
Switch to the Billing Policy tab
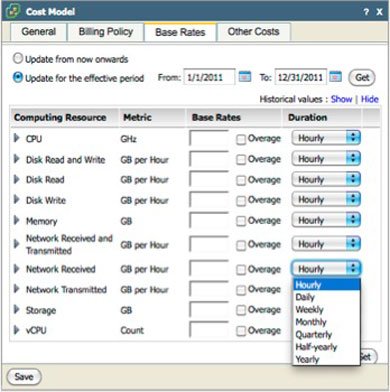pyautogui.click(x=106, y=32)
